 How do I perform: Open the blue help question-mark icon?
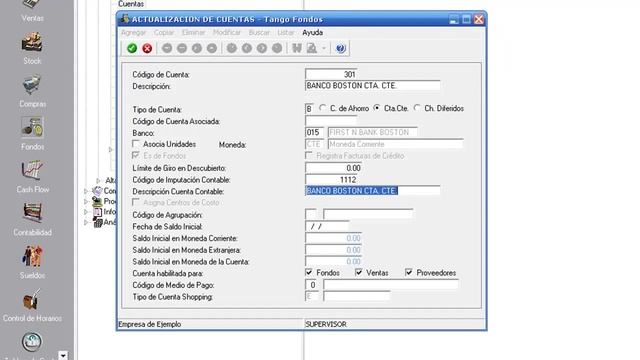[341, 48]
